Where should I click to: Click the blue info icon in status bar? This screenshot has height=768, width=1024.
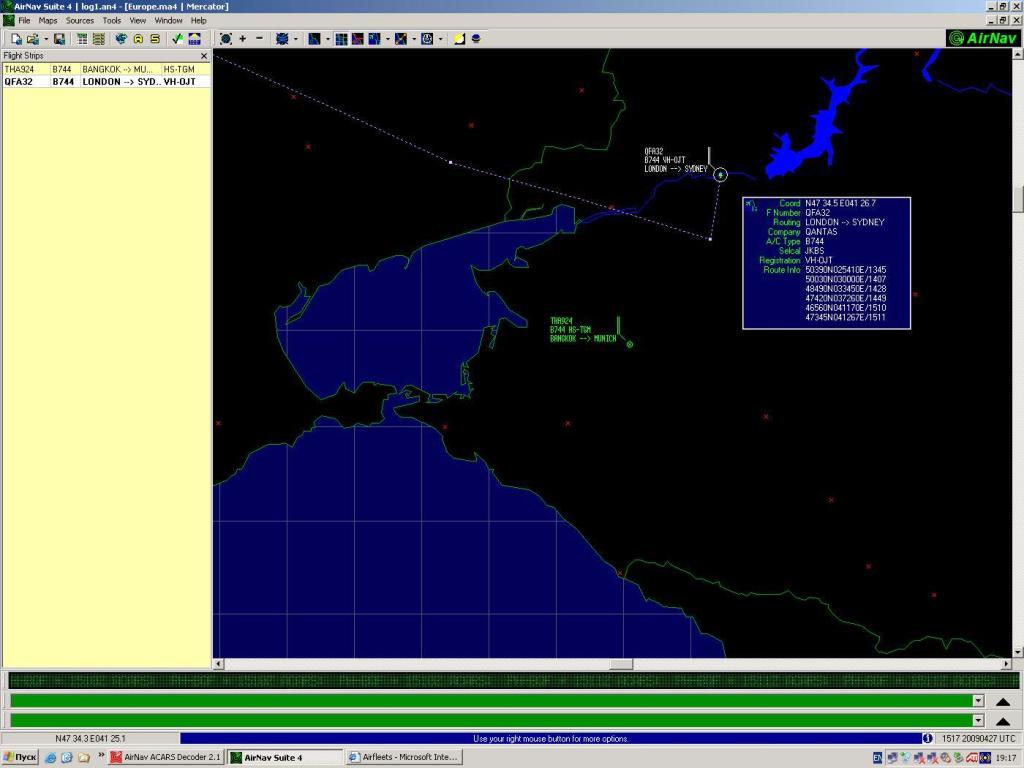coord(927,738)
